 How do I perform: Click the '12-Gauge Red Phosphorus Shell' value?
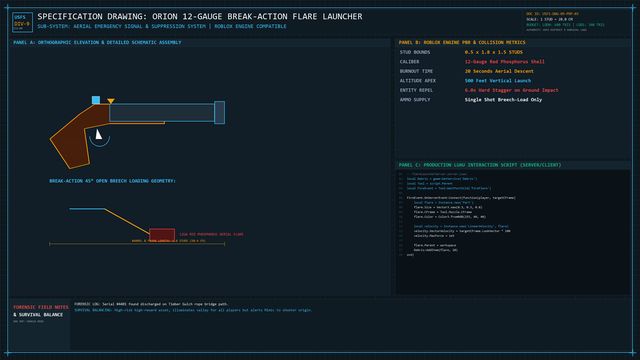click(504, 62)
